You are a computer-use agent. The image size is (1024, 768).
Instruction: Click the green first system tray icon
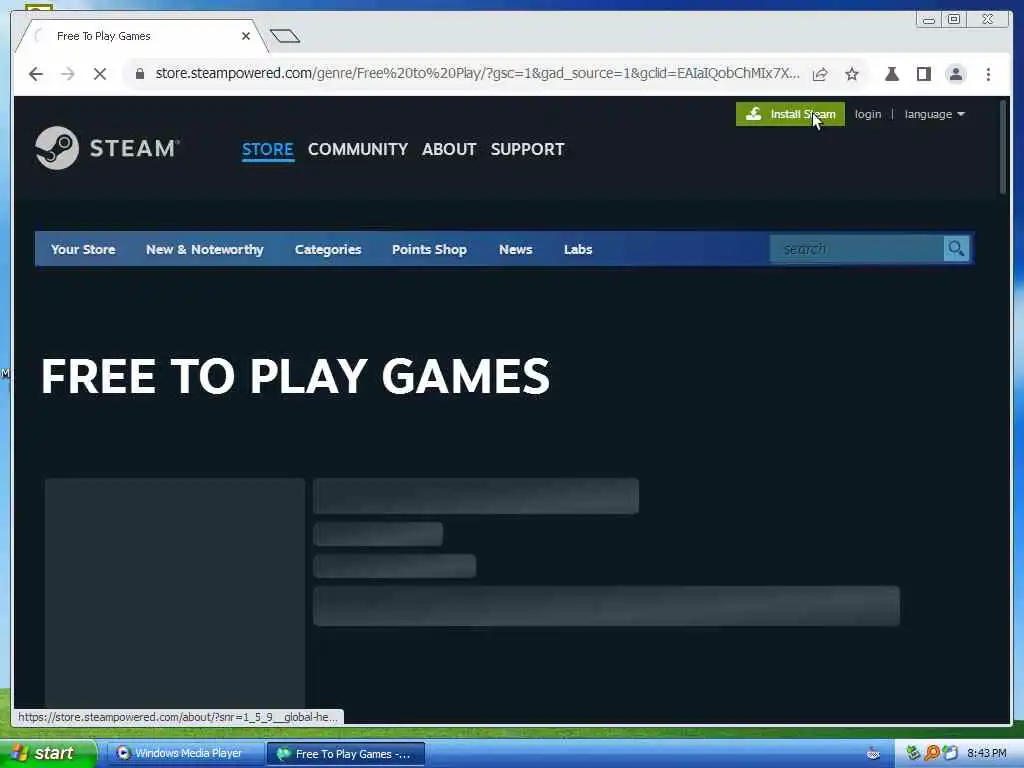click(x=913, y=753)
